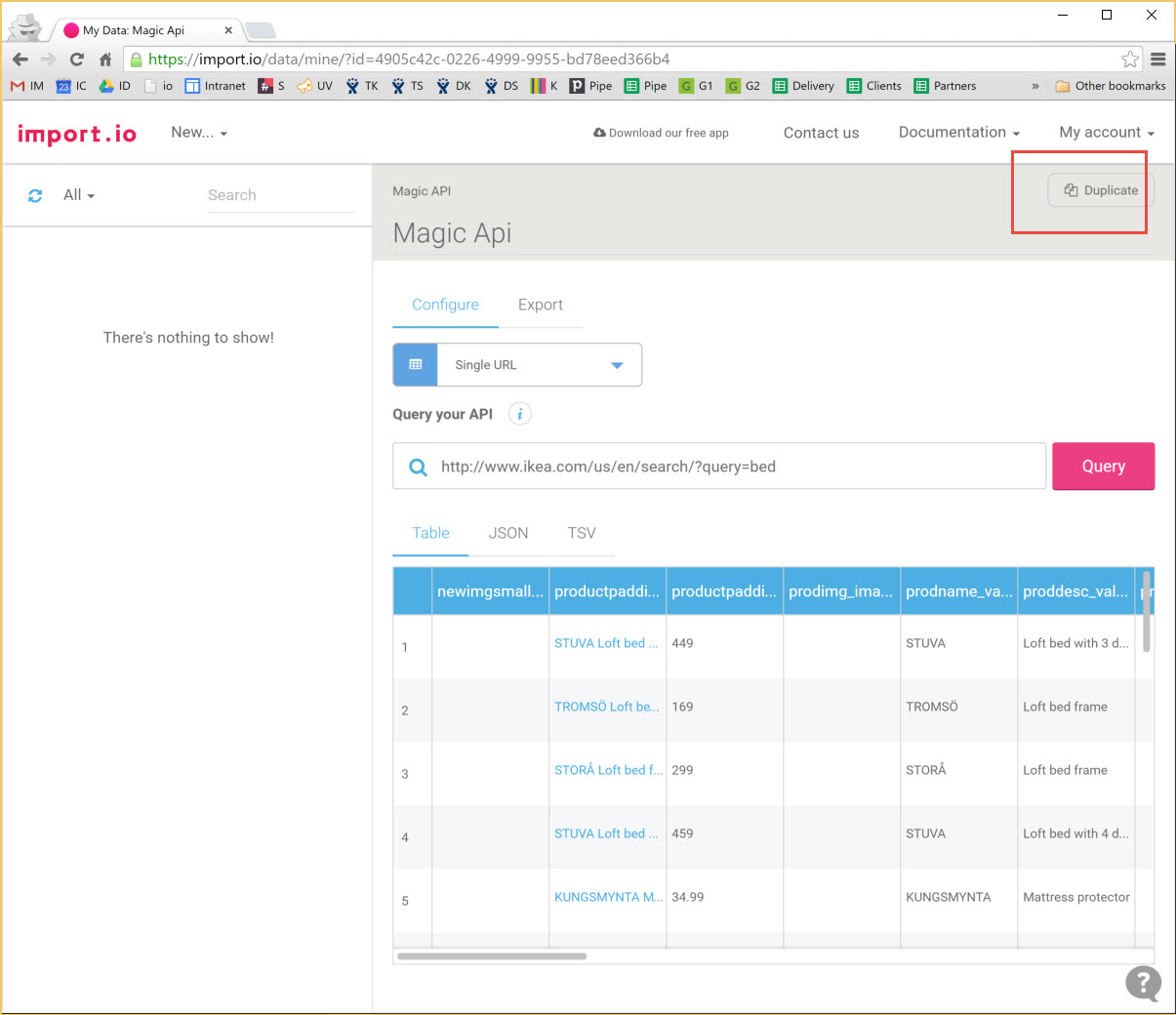Open the All filter dropdown

pos(79,195)
